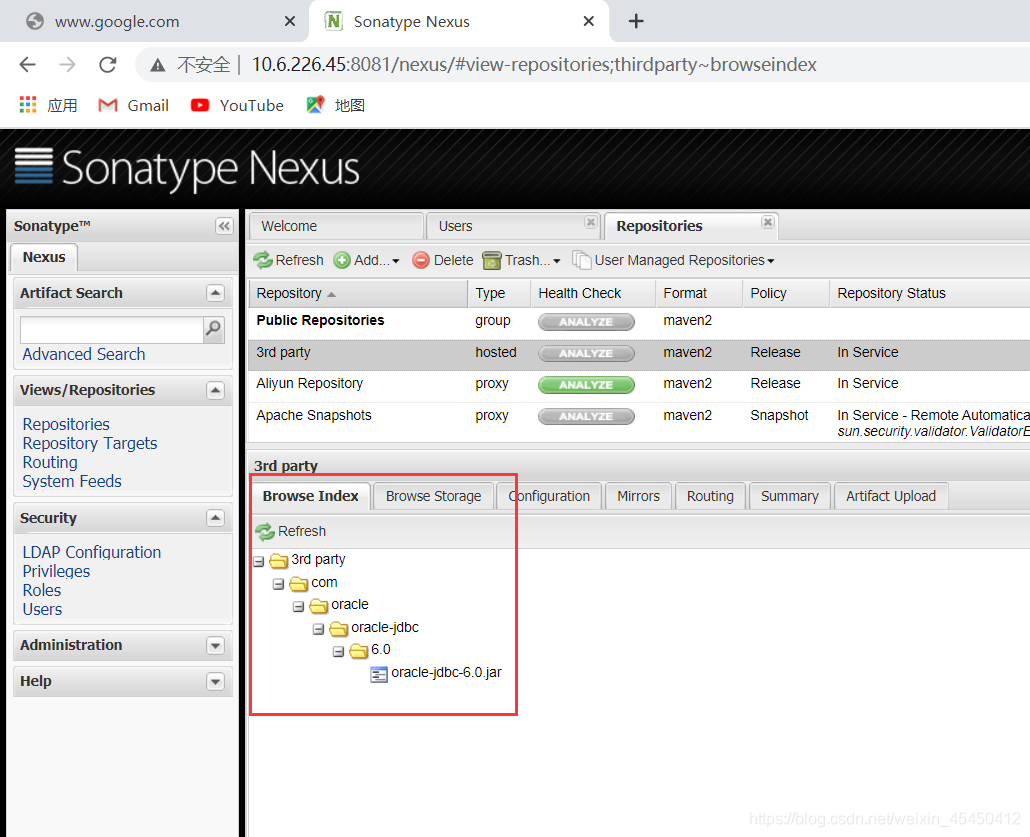1030x837 pixels.
Task: Switch to the Browse Storage tab
Action: [x=434, y=496]
